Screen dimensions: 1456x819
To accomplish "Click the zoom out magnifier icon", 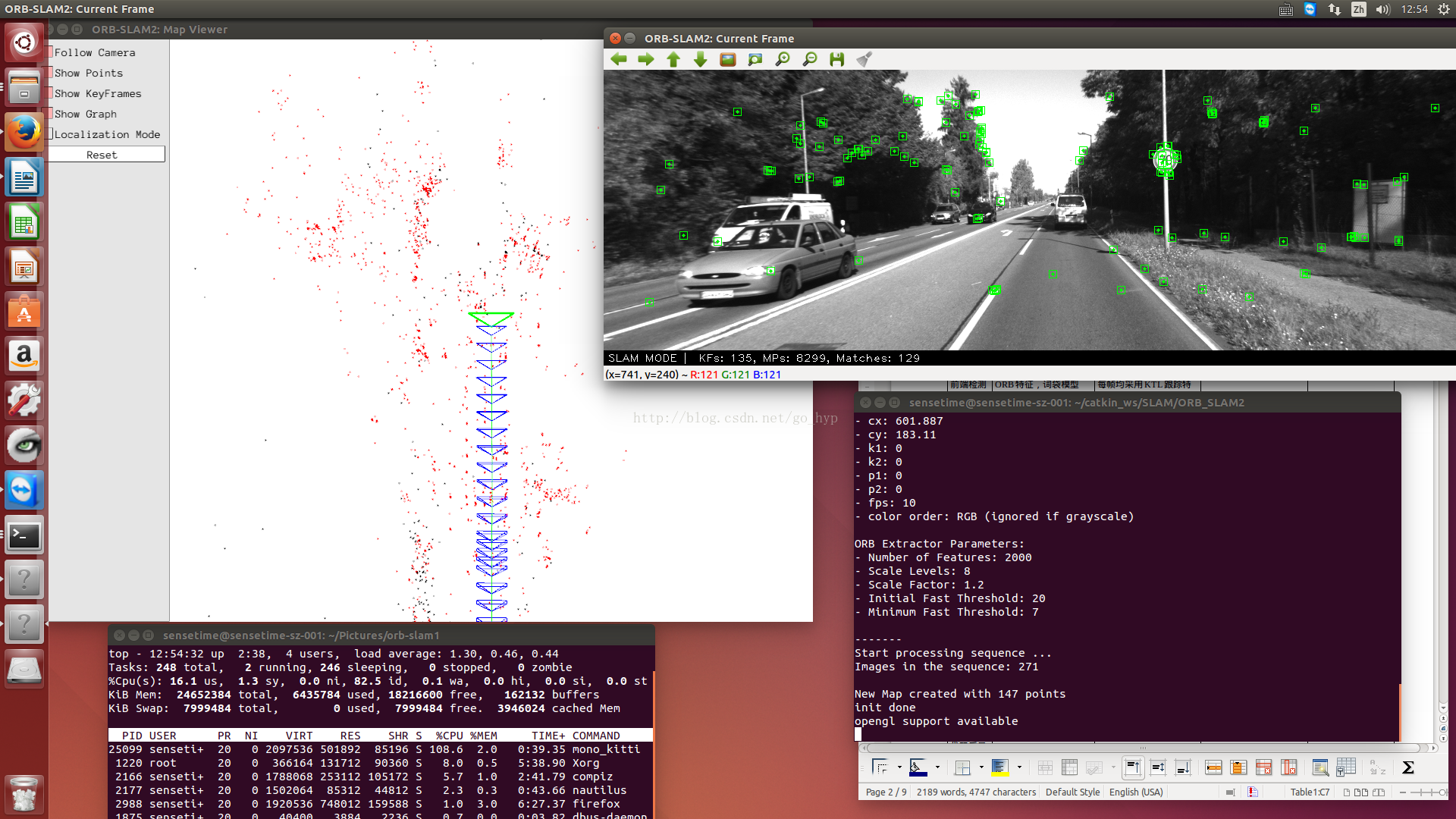I will tap(810, 59).
